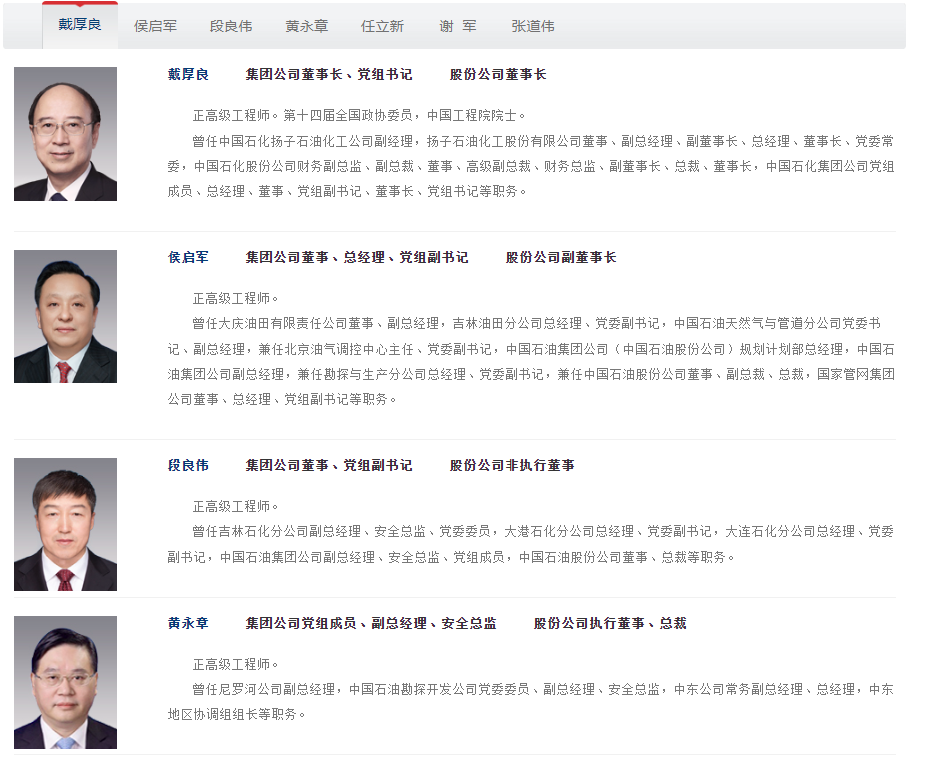This screenshot has width=926, height=757.
Task: Select the portrait photo beside 段良伟's profile
Action: 65,524
